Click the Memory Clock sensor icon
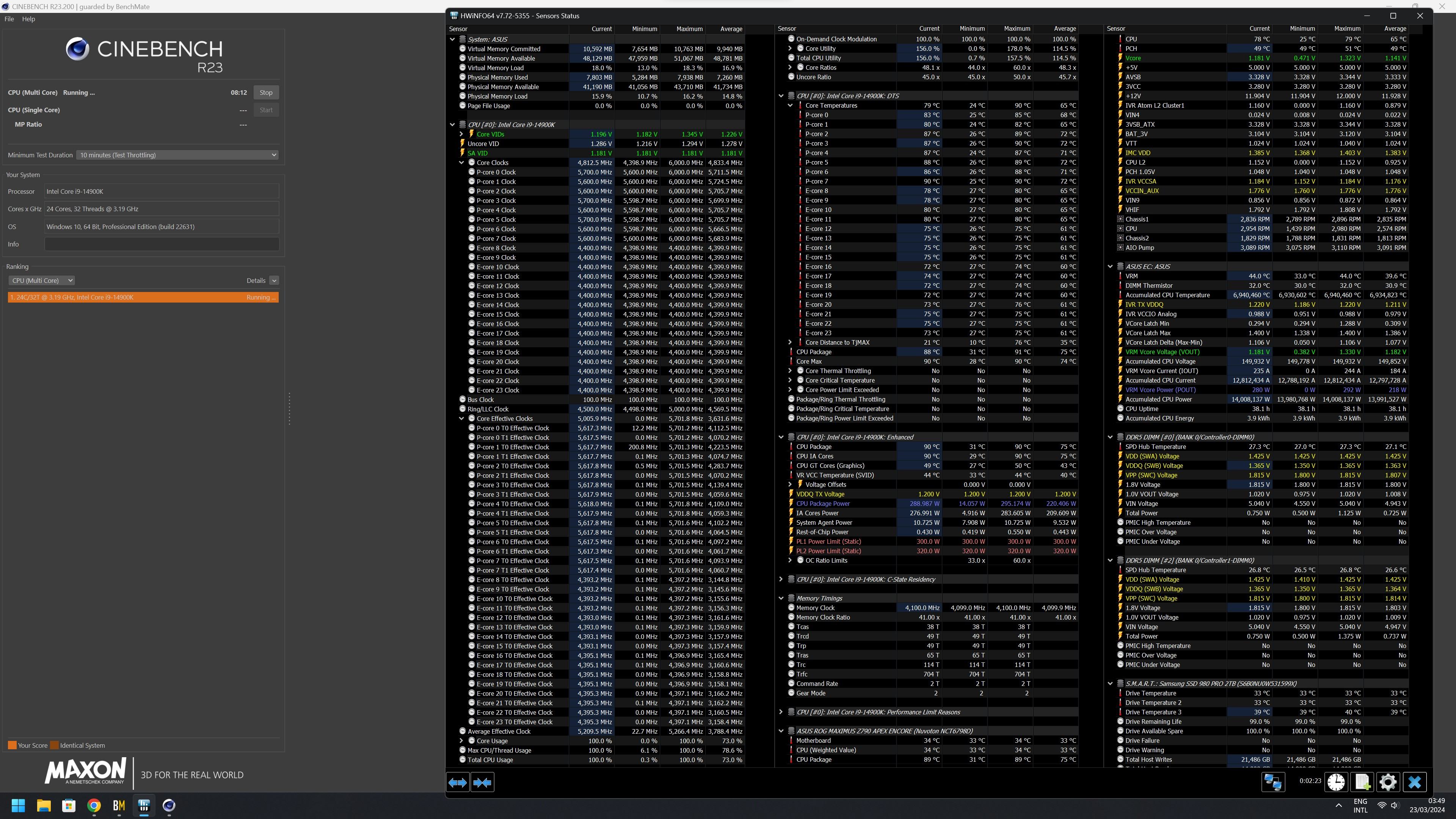This screenshot has height=819, width=1456. [791, 607]
